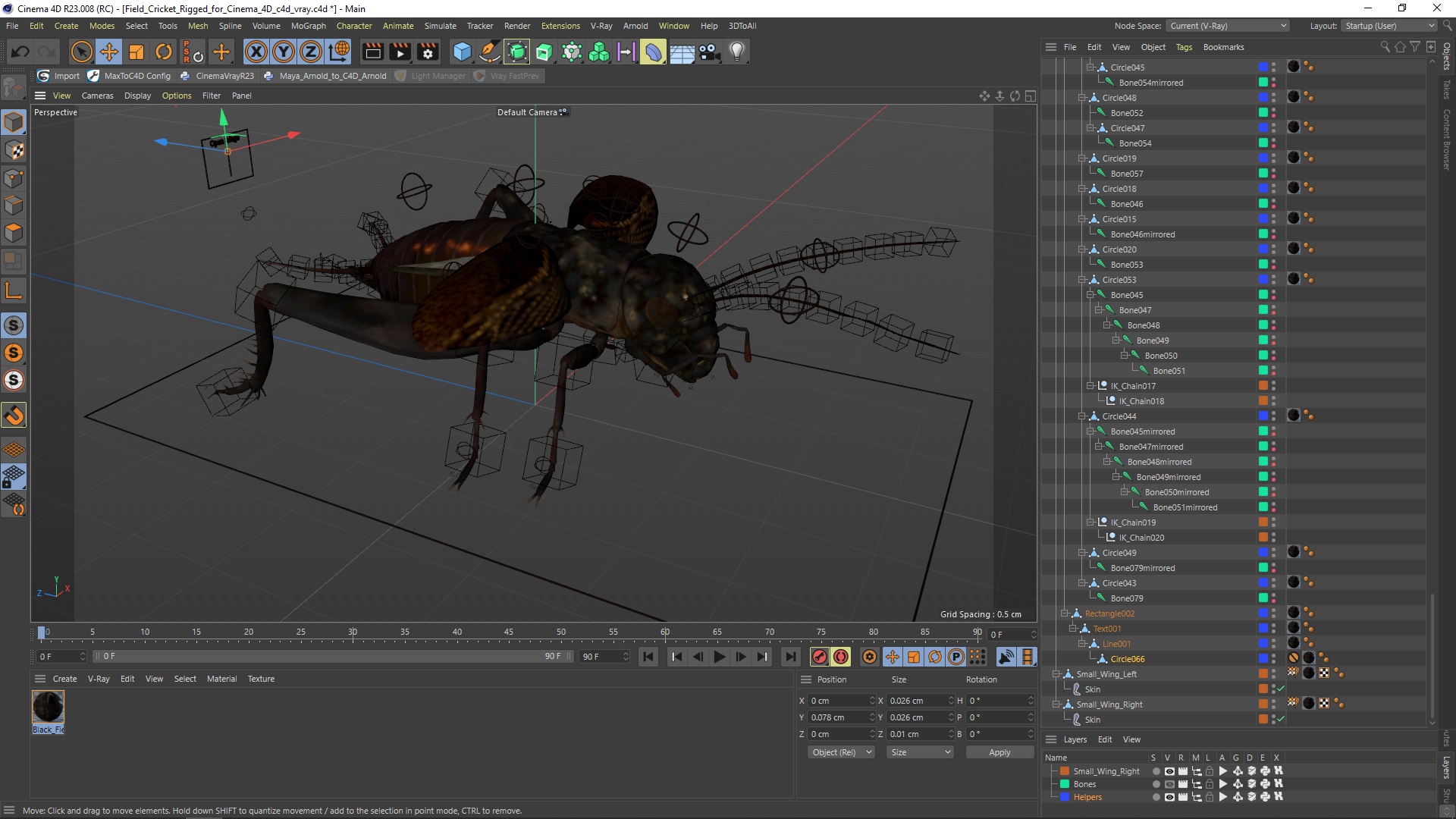Switch to Texture mode checkered cube

point(14,150)
